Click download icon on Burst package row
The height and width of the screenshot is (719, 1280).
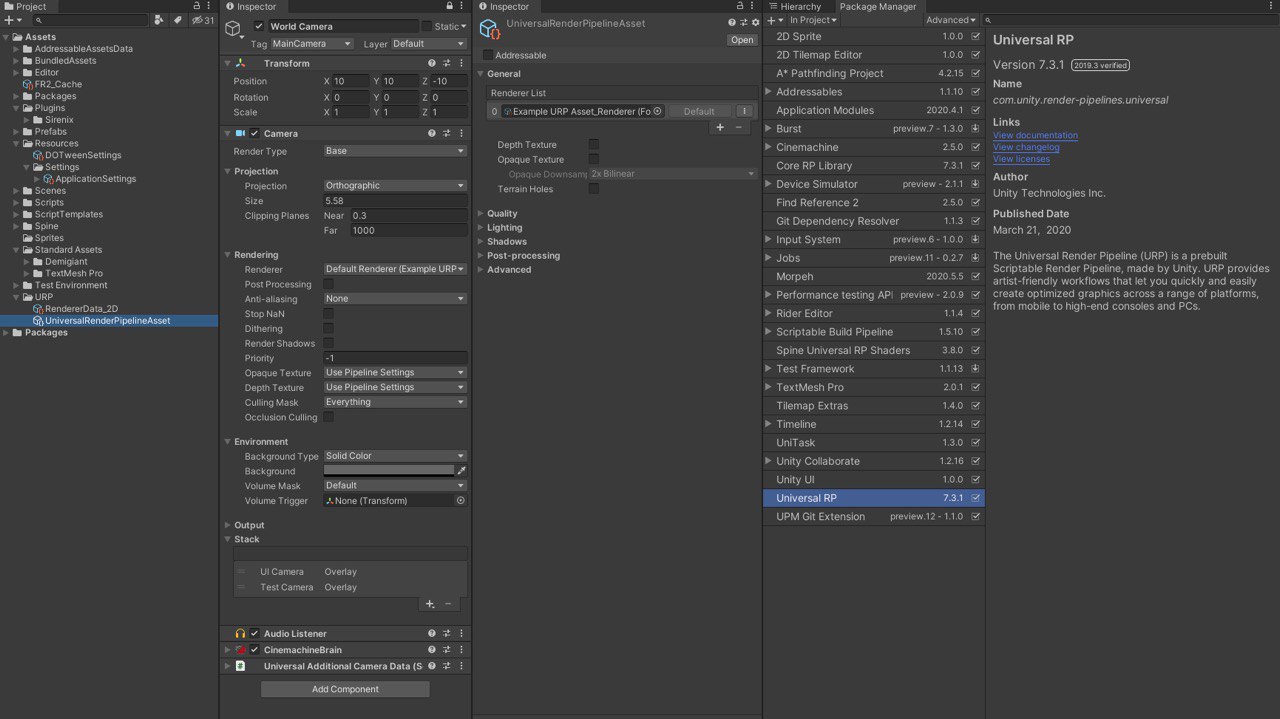coord(975,129)
